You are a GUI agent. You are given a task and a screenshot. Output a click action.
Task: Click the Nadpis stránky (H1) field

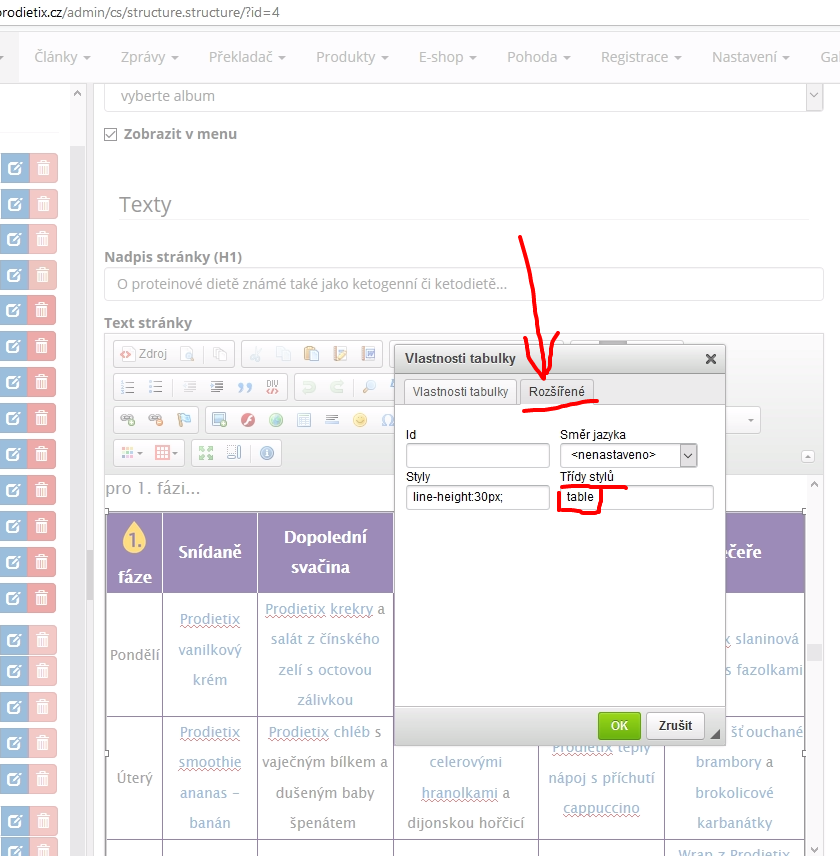[463, 284]
